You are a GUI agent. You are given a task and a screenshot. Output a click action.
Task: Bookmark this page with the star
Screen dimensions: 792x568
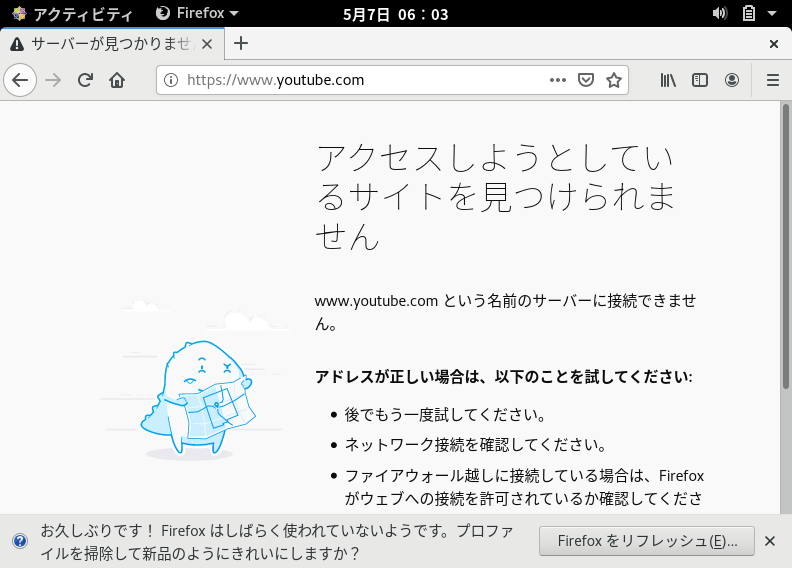click(614, 80)
